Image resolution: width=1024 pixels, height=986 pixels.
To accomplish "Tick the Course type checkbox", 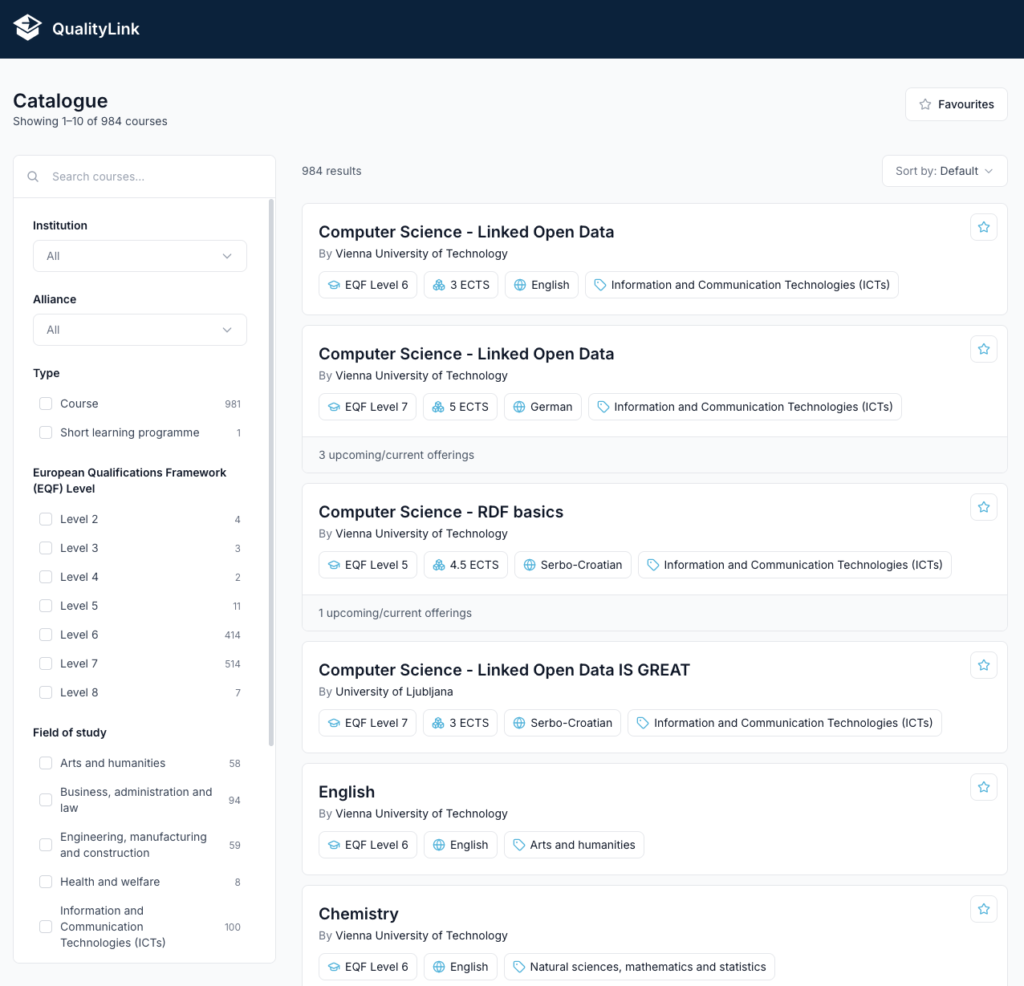I will pos(46,404).
